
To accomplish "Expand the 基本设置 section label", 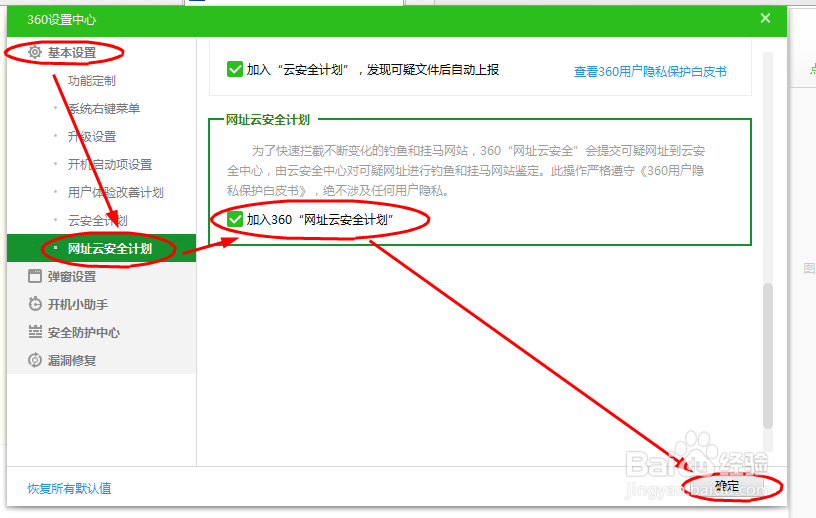I will [72, 53].
